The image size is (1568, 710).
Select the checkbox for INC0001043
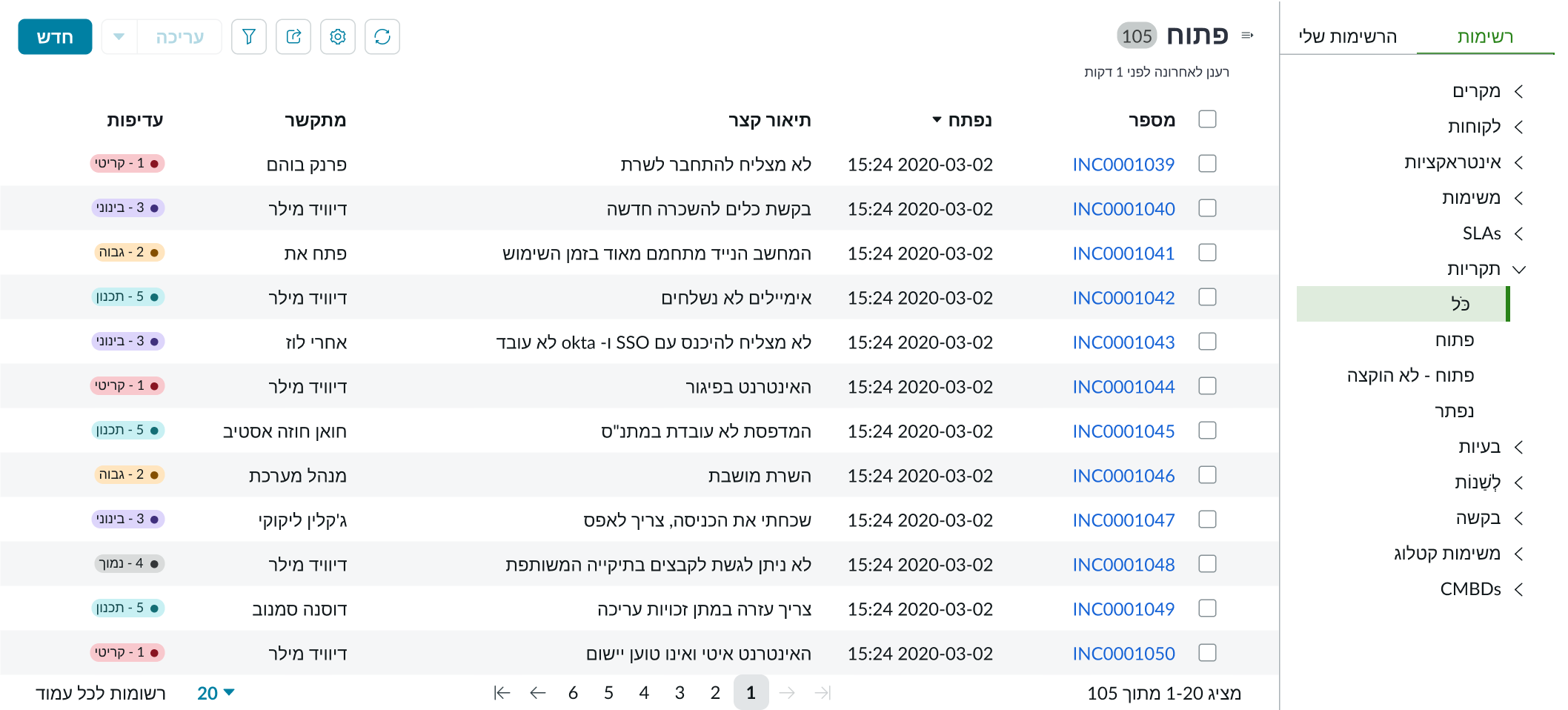(x=1207, y=342)
